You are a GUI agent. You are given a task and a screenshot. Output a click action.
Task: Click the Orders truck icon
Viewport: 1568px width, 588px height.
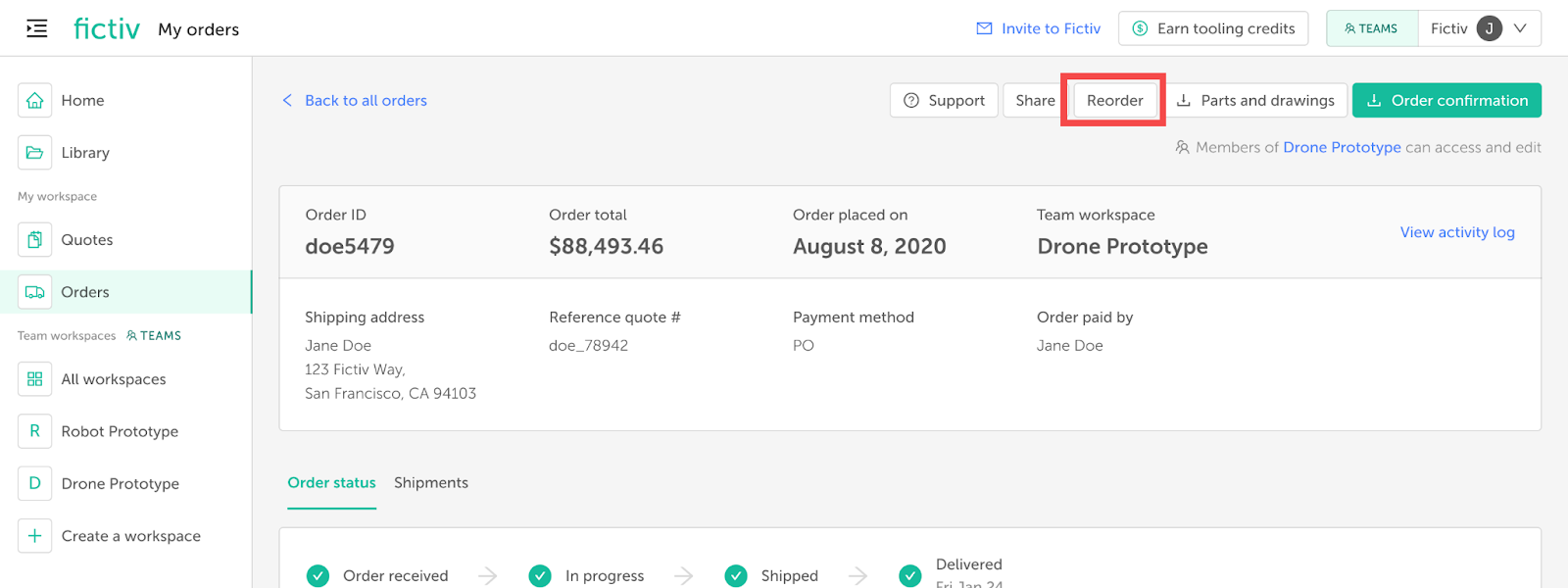(35, 292)
